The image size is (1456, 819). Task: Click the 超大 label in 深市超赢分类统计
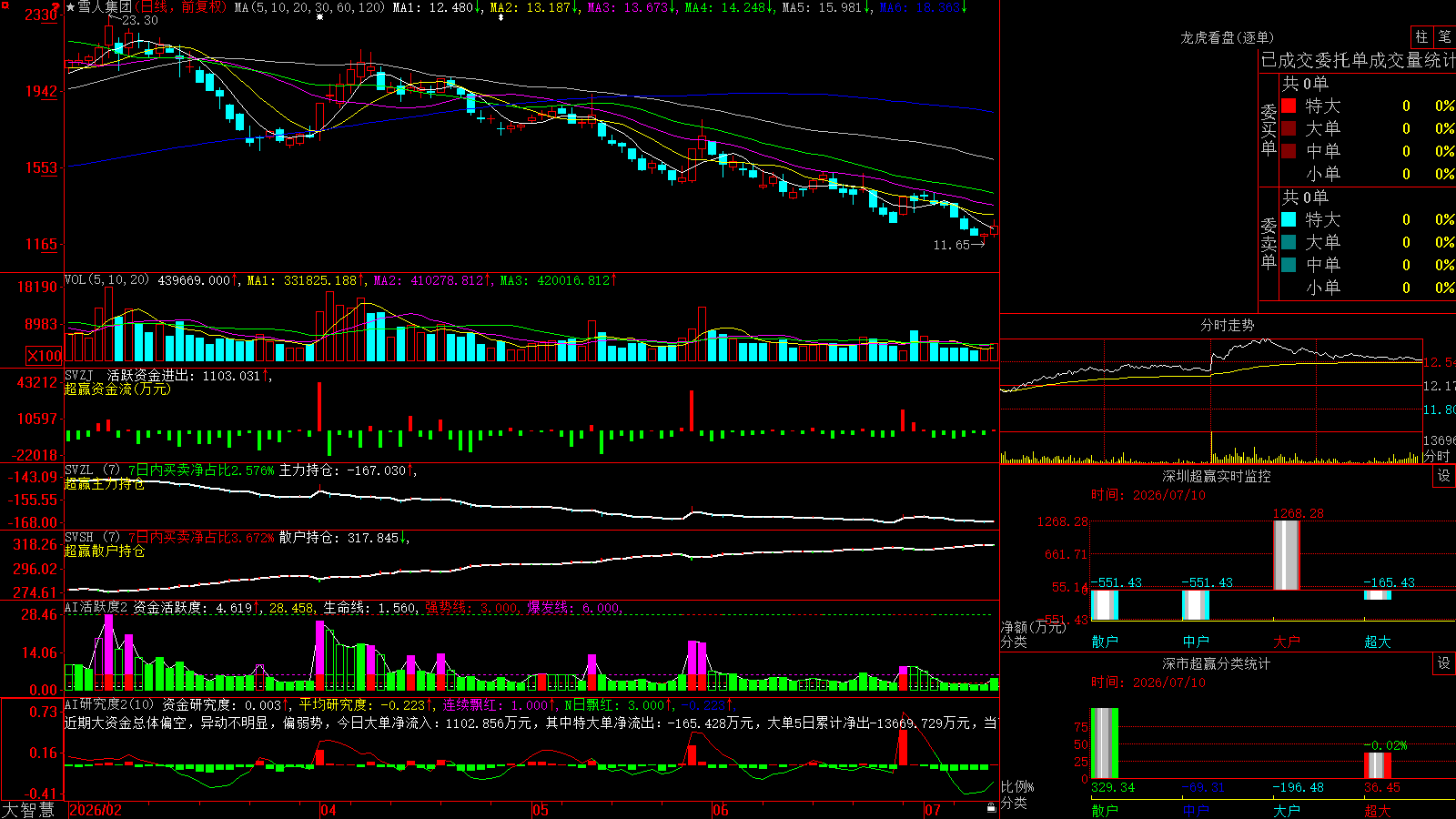[x=1378, y=810]
